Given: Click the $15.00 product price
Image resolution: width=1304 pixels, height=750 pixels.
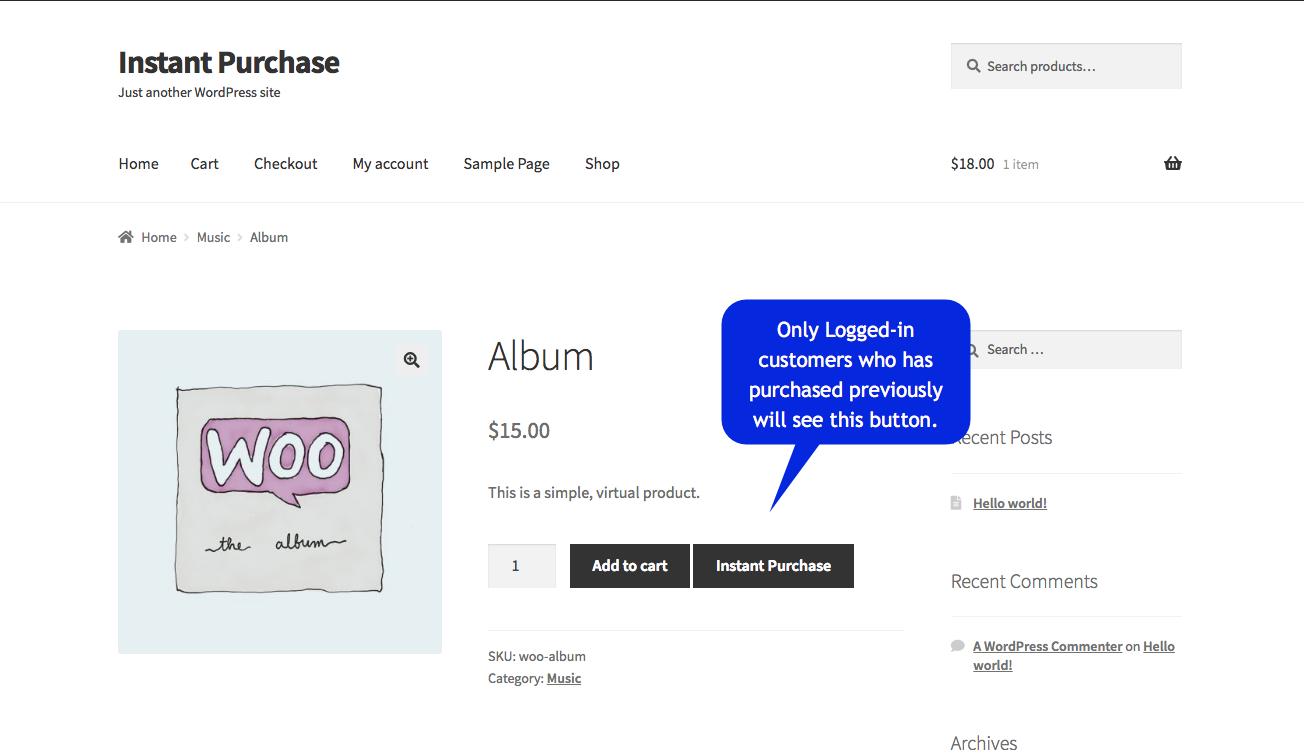Looking at the screenshot, I should click(x=519, y=431).
